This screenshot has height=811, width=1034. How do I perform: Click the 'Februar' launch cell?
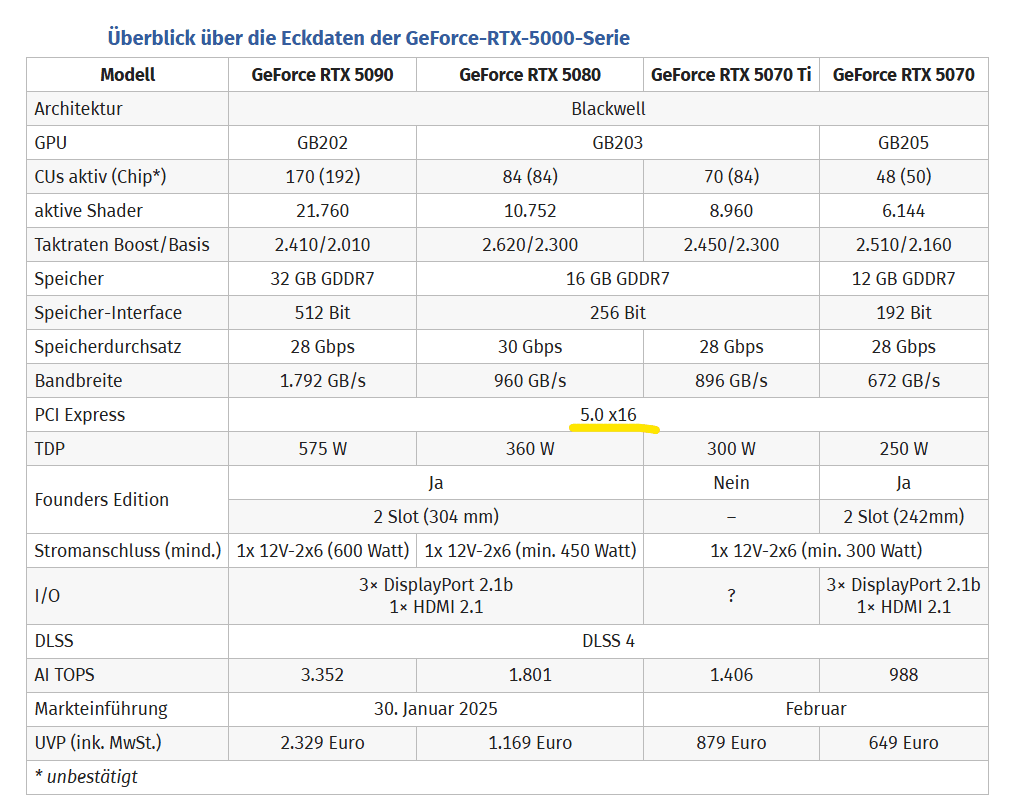point(816,709)
